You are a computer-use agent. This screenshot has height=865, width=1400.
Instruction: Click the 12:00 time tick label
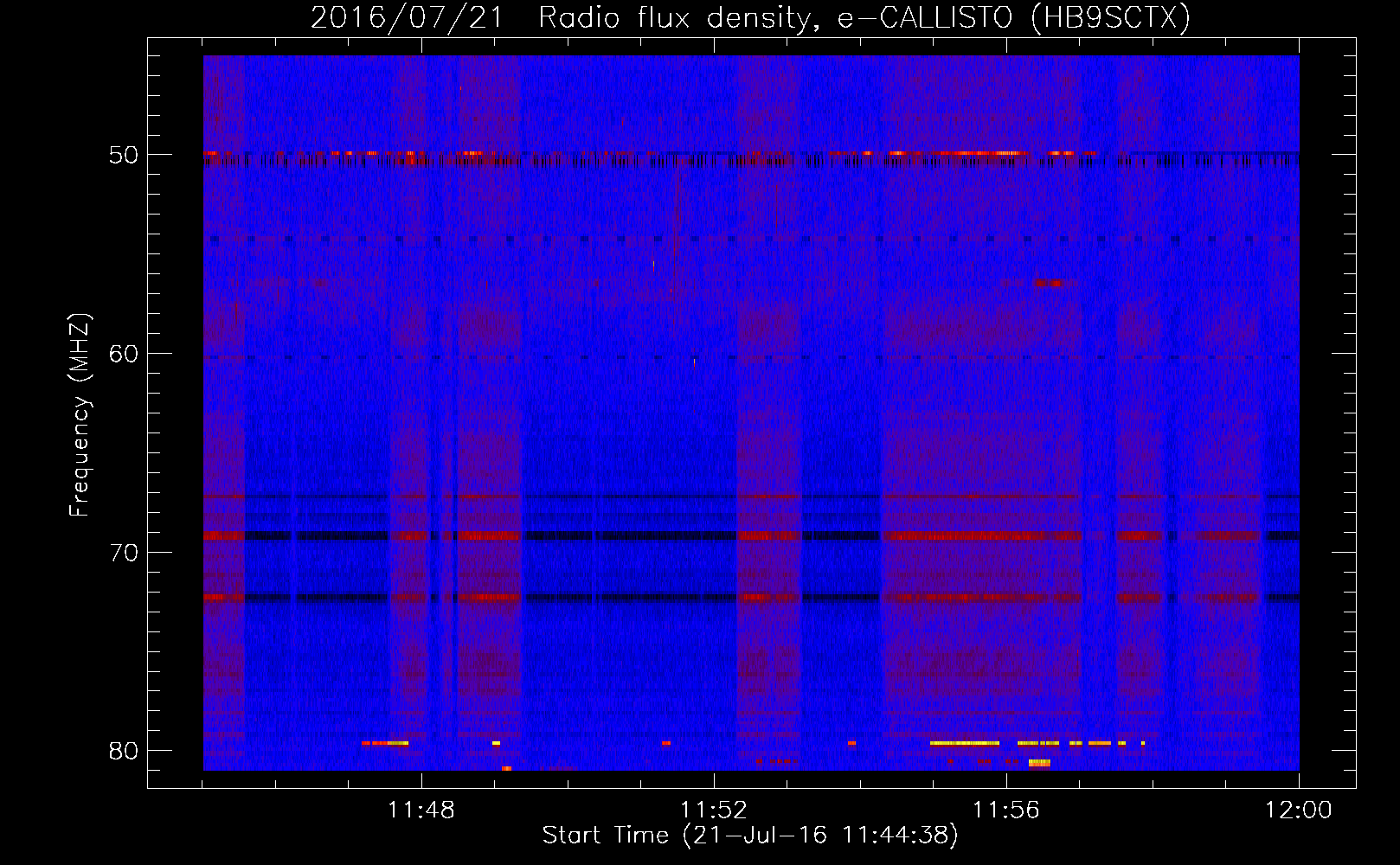(1299, 811)
